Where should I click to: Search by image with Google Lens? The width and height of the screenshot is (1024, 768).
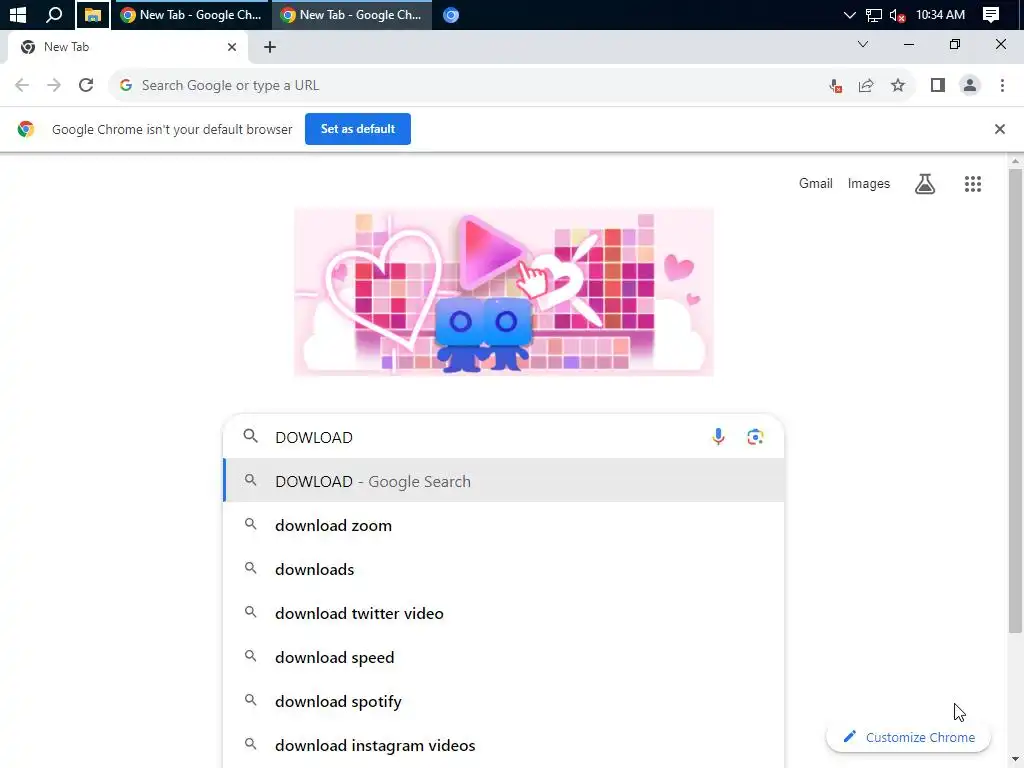(x=755, y=437)
